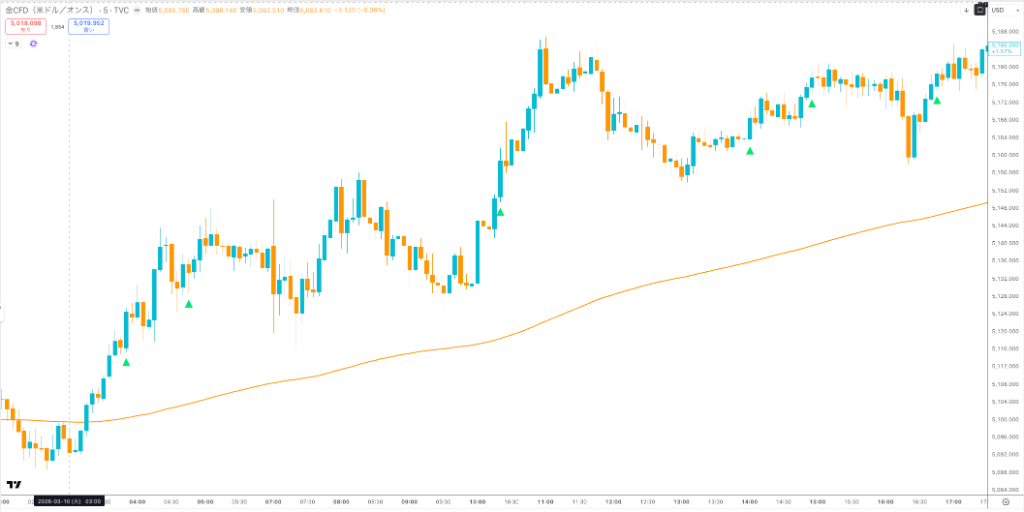Click the 11:00 label on time axis
The width and height of the screenshot is (1024, 512).
point(545,502)
